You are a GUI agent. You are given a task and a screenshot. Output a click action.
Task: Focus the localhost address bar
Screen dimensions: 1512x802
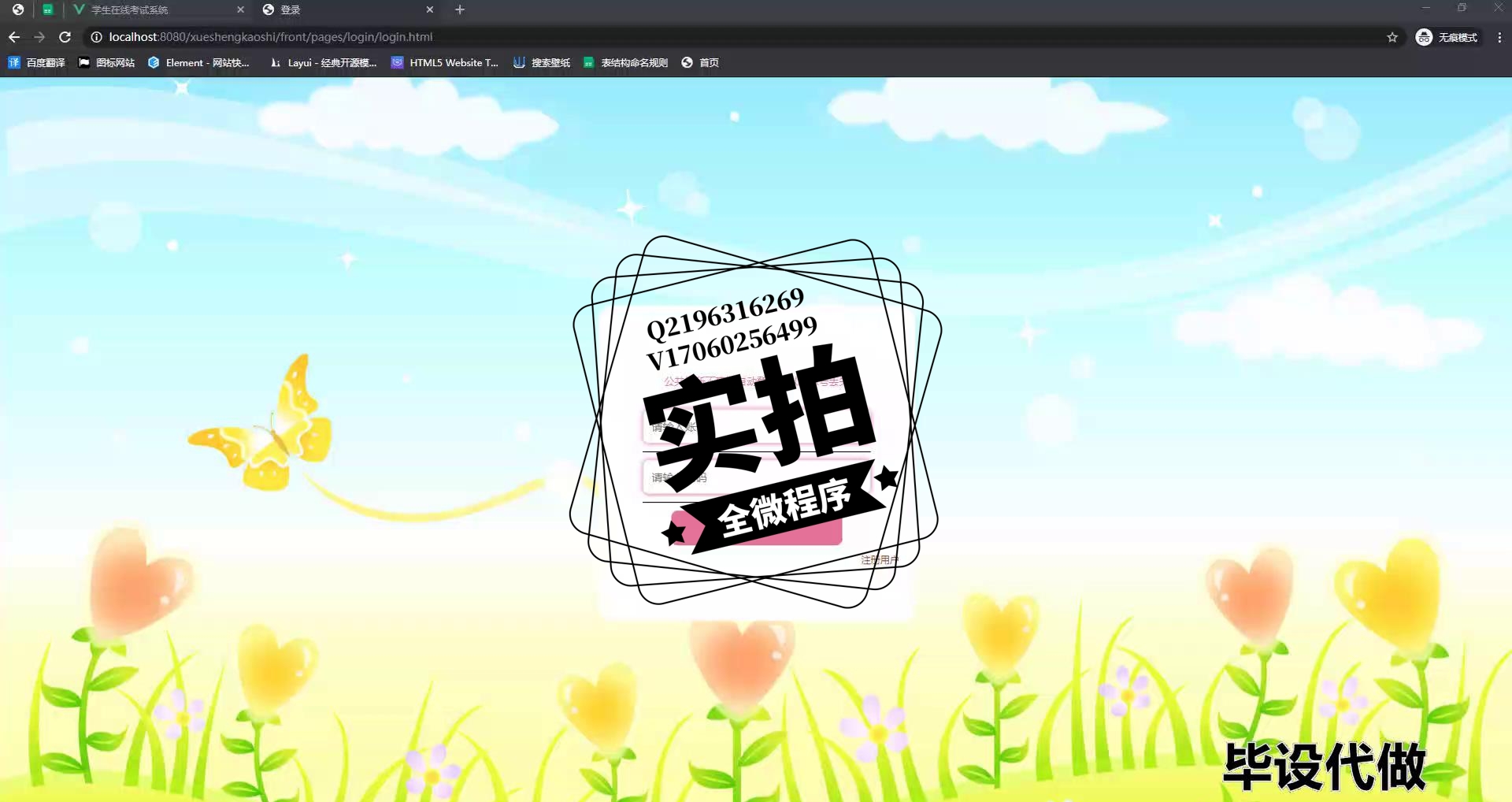point(740,37)
